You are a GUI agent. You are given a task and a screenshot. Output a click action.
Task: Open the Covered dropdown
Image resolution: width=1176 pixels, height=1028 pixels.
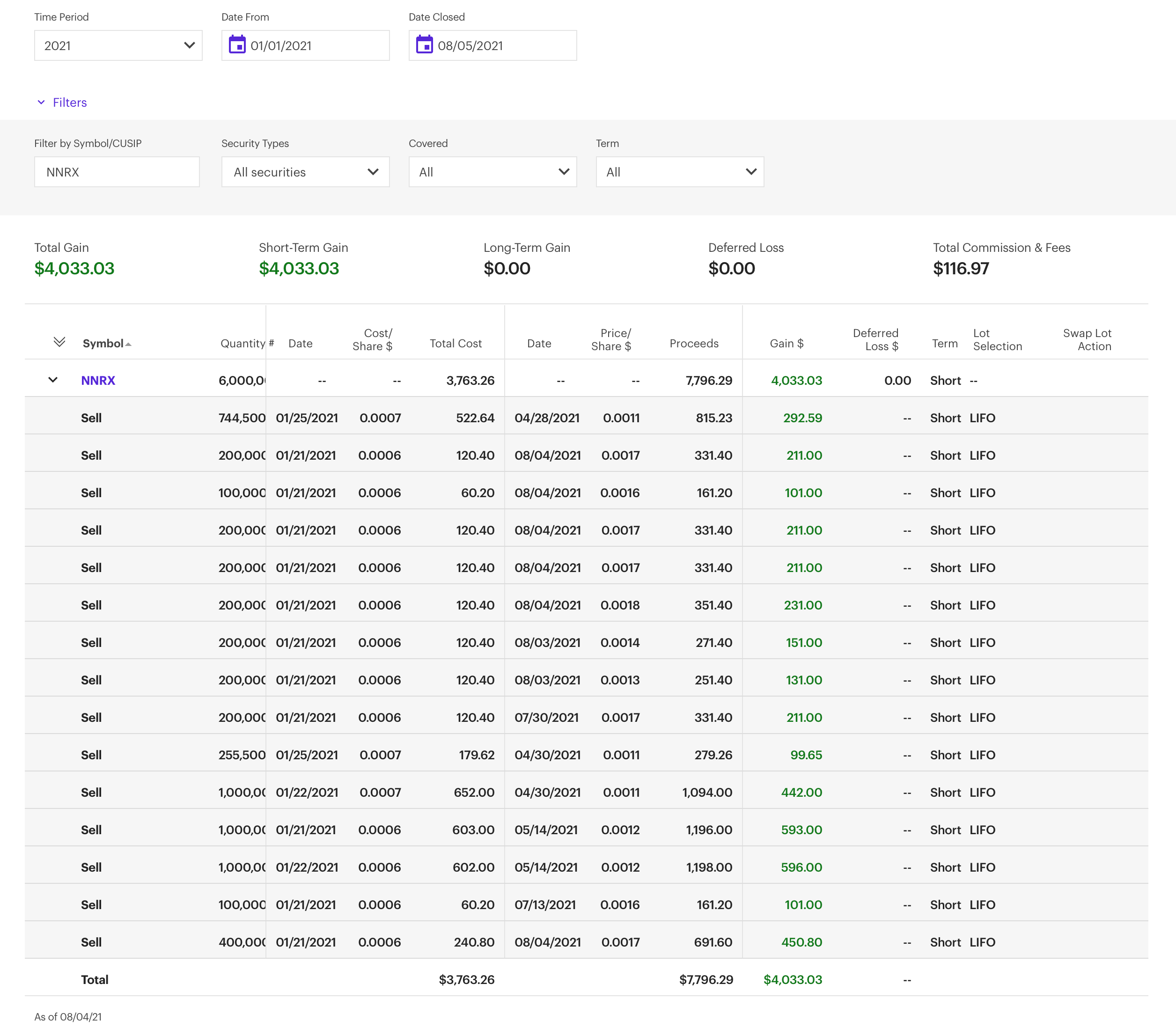click(492, 172)
